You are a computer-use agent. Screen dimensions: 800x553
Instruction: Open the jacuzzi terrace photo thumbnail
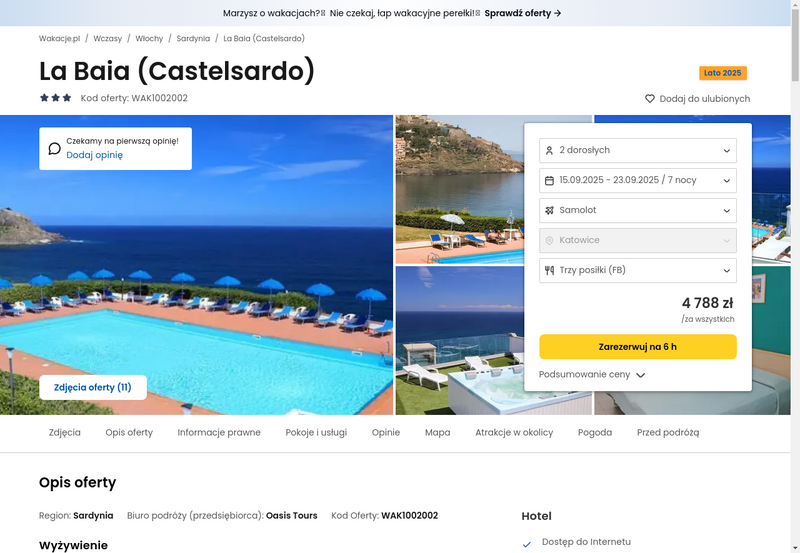pos(459,340)
